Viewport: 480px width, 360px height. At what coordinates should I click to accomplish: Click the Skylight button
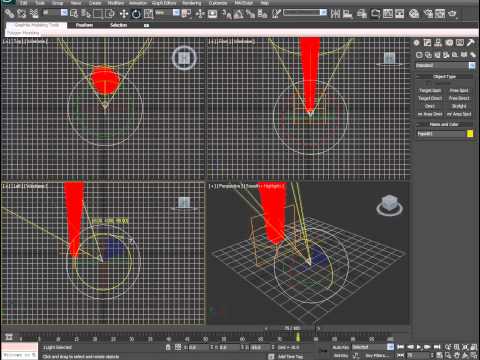click(459, 106)
